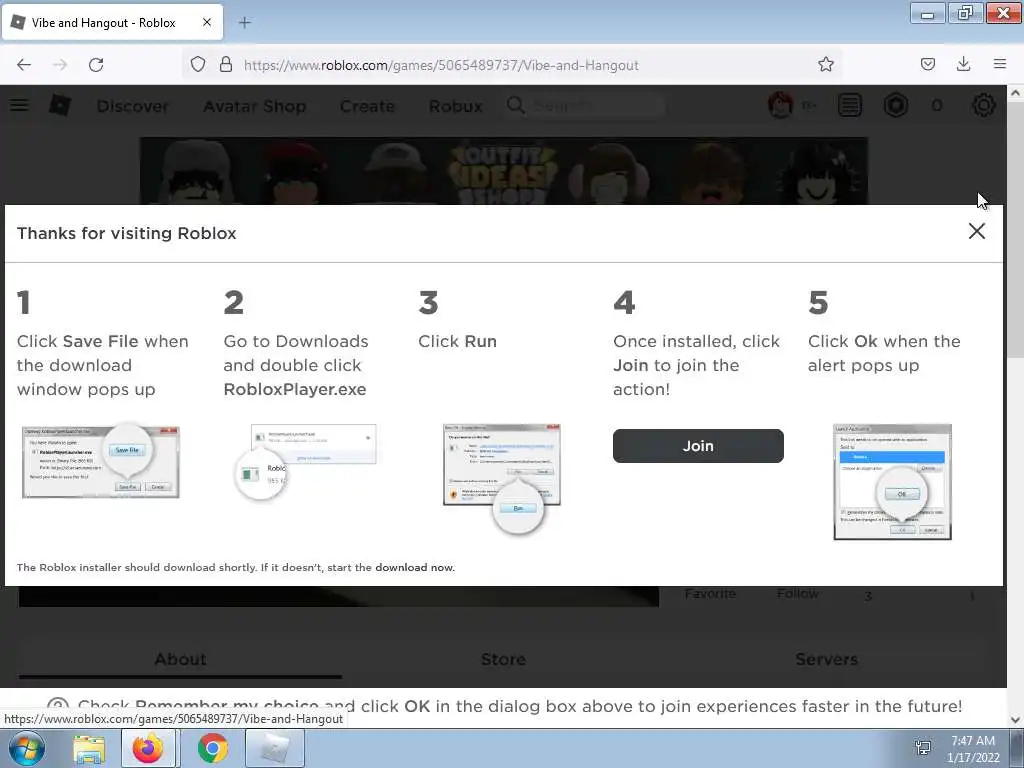The height and width of the screenshot is (768, 1024).
Task: Open the Discover menu item
Action: [x=133, y=106]
